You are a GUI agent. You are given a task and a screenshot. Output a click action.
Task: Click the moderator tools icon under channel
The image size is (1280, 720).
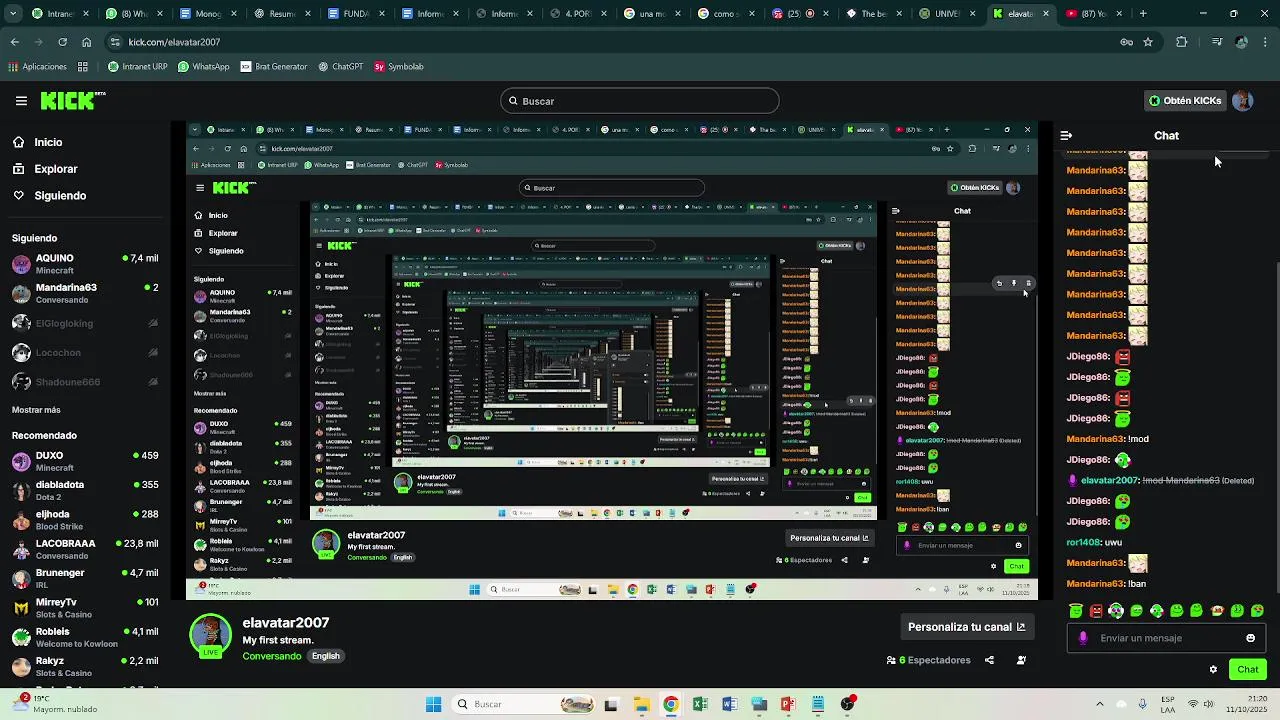[x=1021, y=660]
